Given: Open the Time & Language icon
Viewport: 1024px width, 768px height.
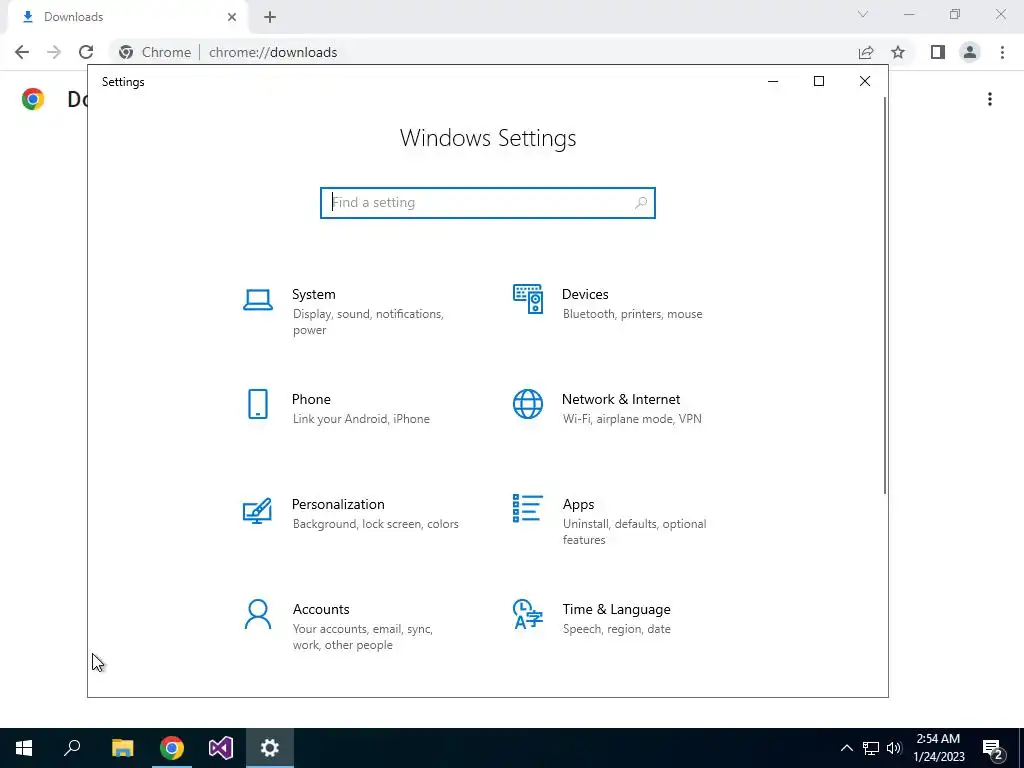Looking at the screenshot, I should 528,614.
